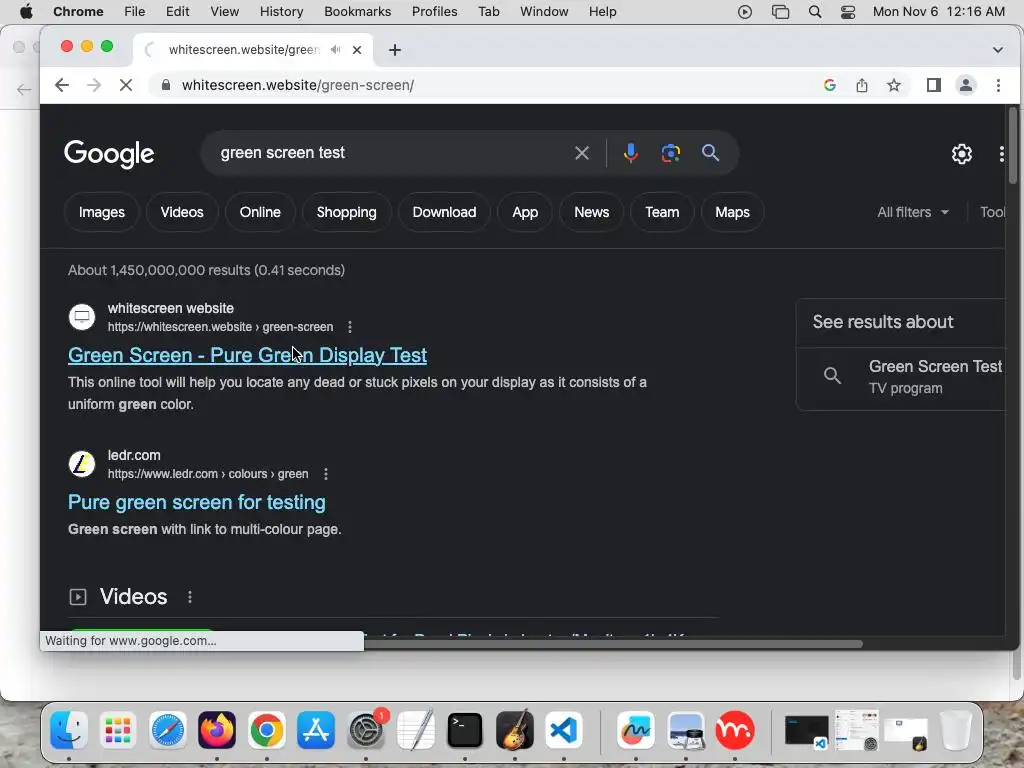Open the Apple menu
Viewport: 1024px width, 768px height.
[26, 12]
